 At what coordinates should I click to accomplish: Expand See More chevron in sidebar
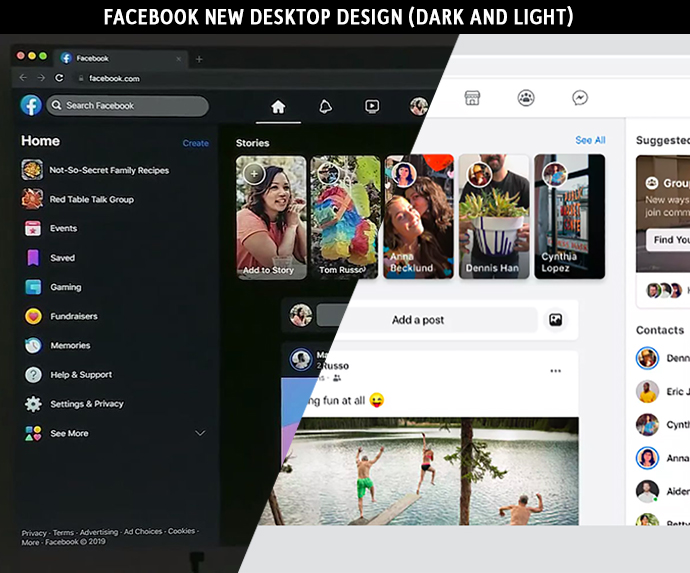(200, 433)
